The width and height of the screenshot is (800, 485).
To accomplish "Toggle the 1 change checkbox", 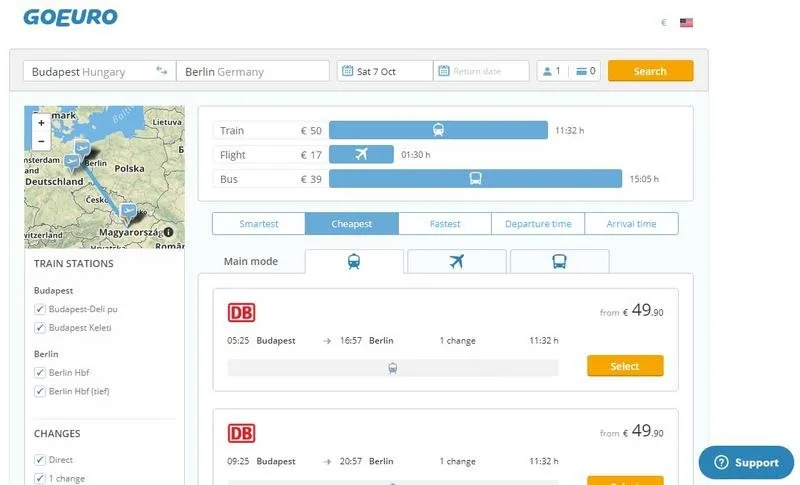I will click(x=40, y=478).
